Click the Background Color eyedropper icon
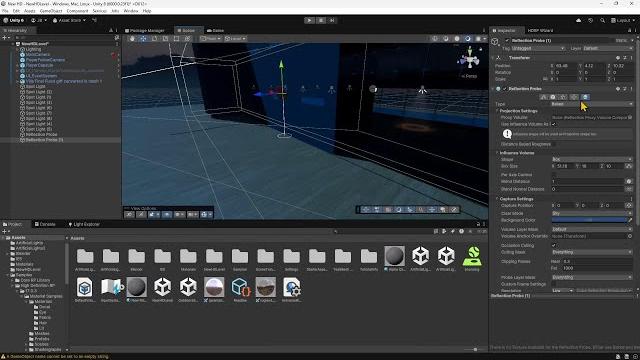 point(630,220)
